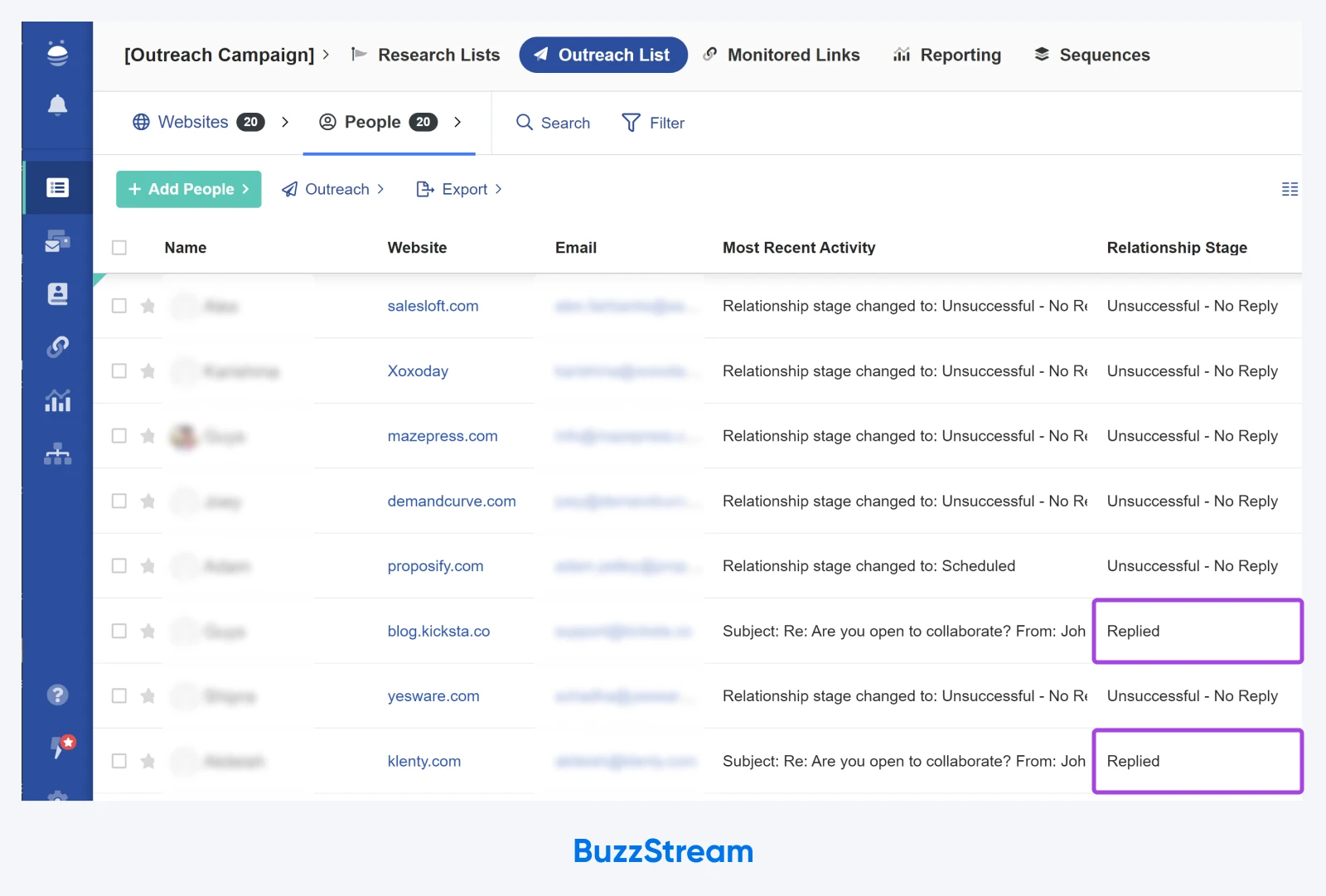Sort by Relationship Stage column header
This screenshot has height=896, width=1326.
(1177, 248)
